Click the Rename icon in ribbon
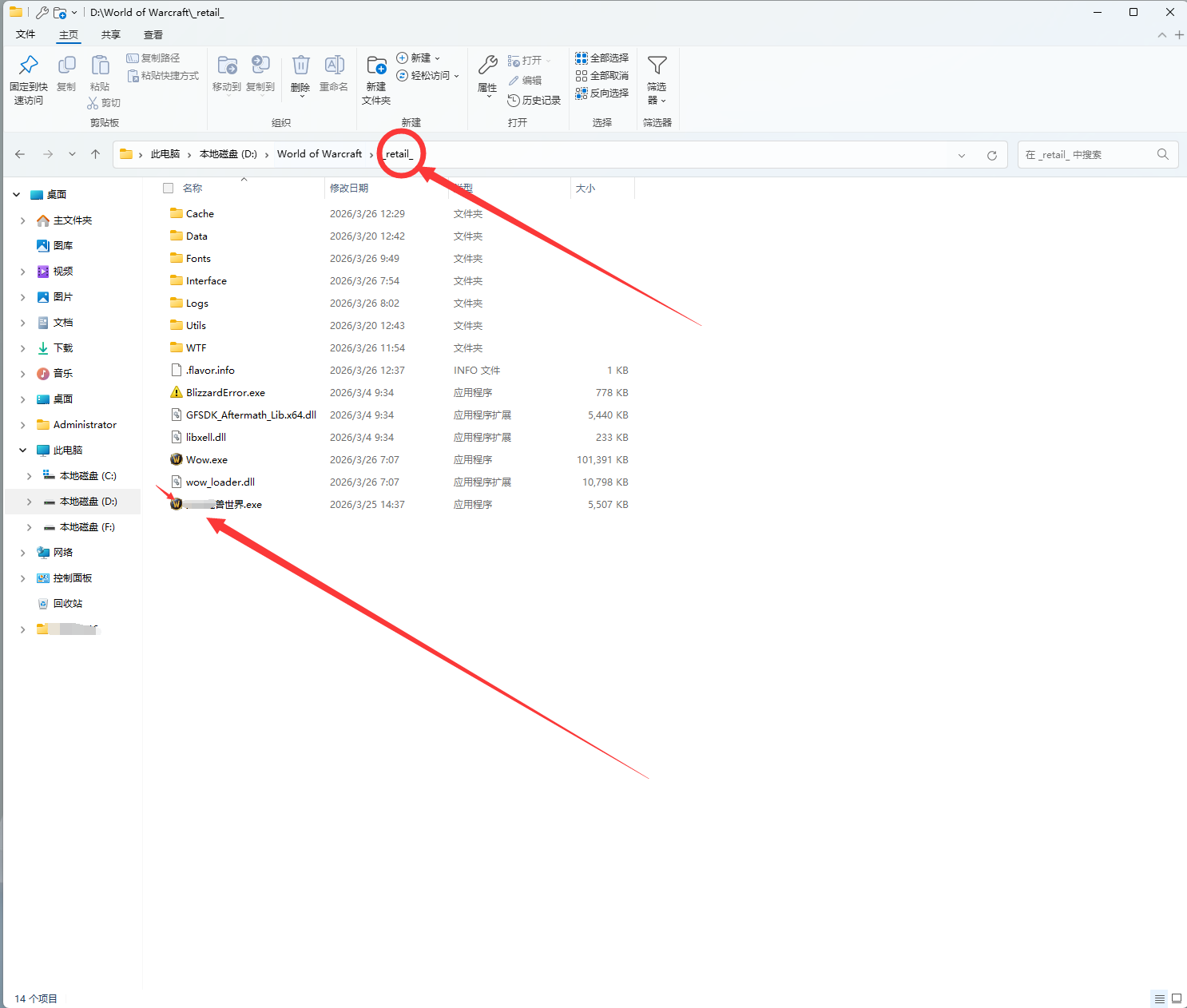Viewport: 1187px width, 1008px height. tap(334, 65)
